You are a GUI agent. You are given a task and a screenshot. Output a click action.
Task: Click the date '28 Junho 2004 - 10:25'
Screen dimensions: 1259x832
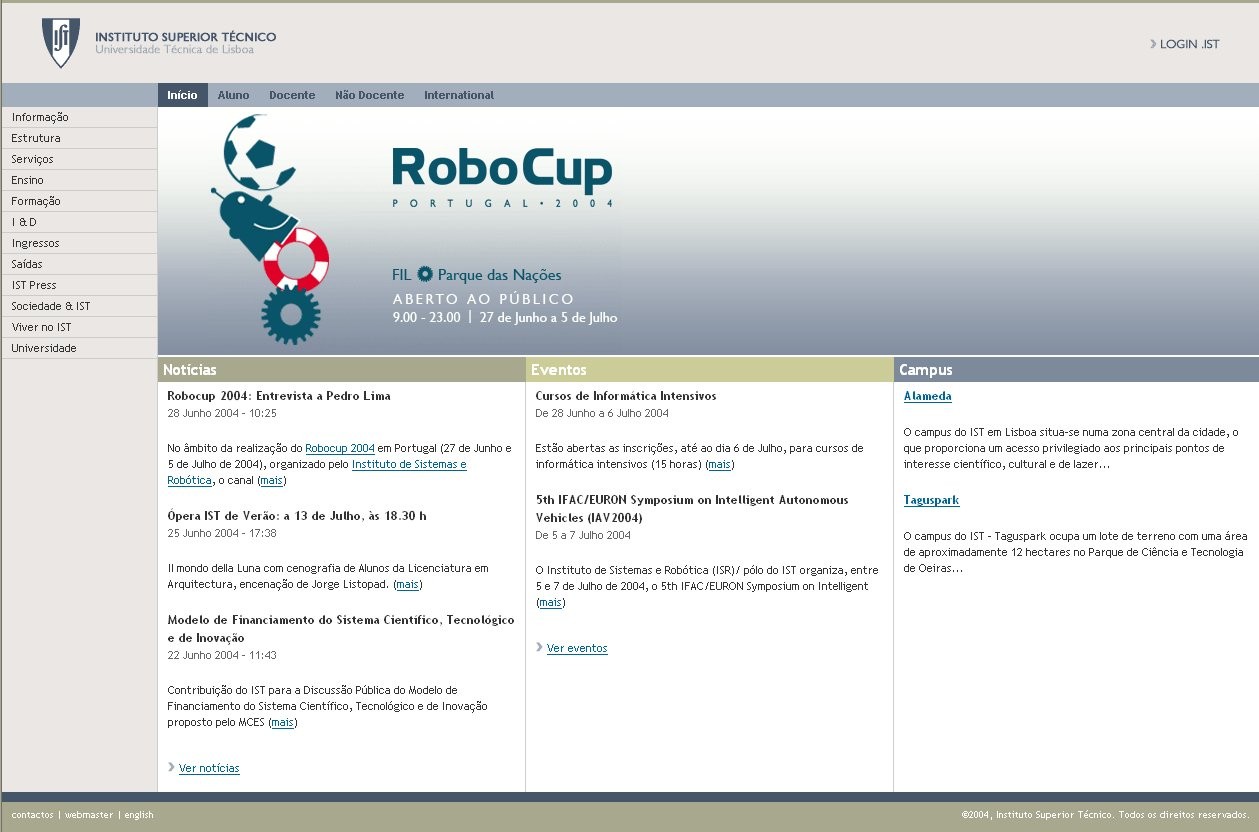click(x=222, y=413)
